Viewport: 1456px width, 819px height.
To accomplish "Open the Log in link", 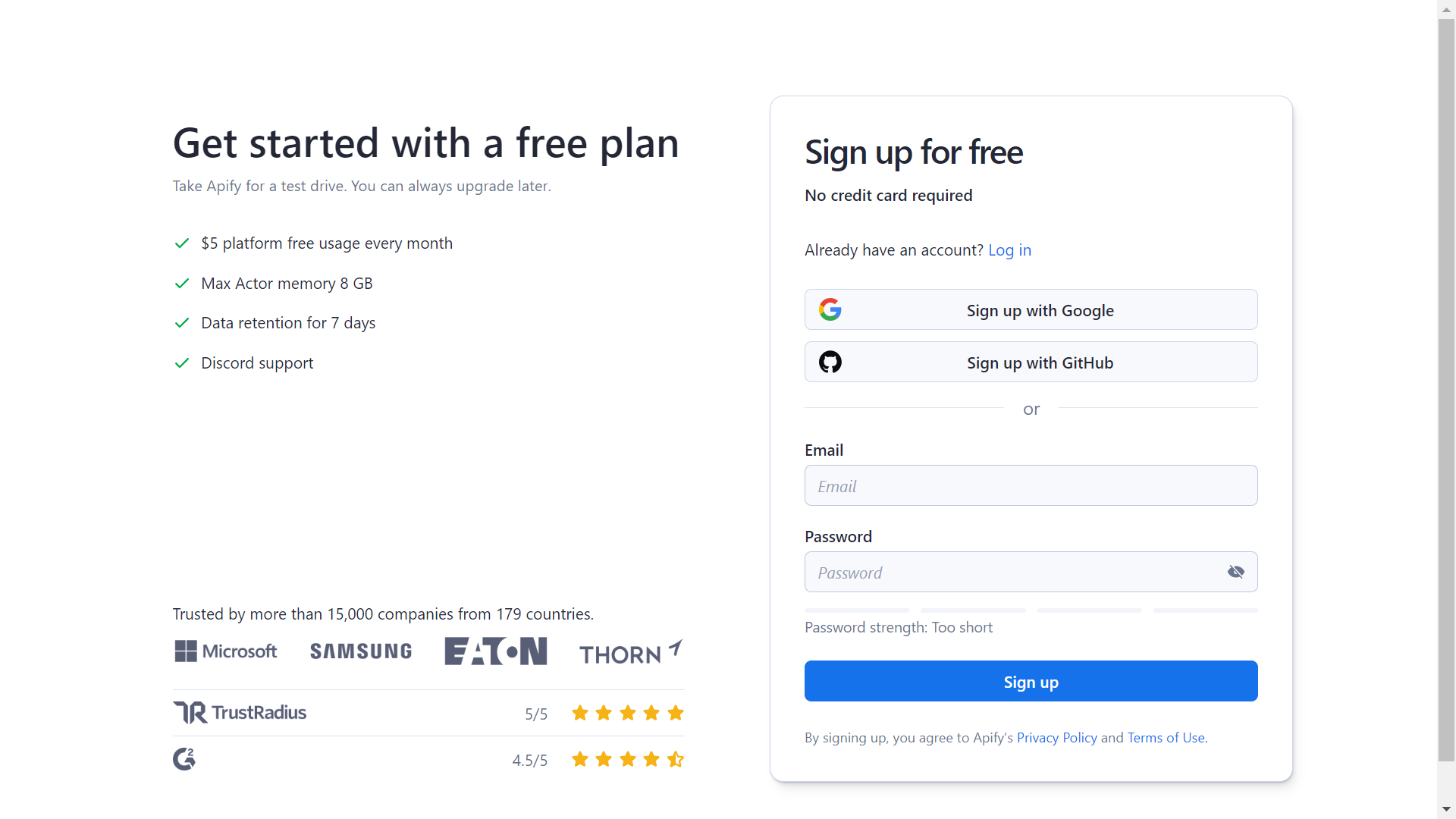I will tap(1009, 250).
